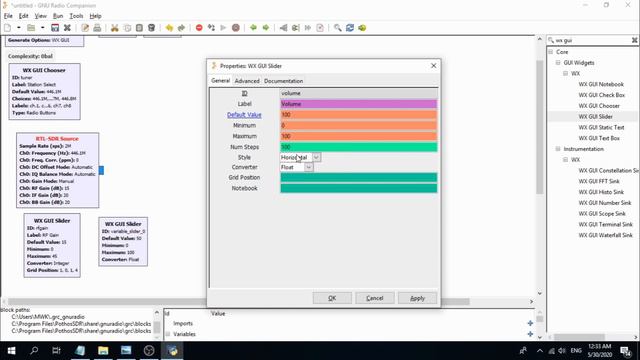Collapse the GUI Widgets tree node
Screen dimensions: 640x360
point(558,63)
